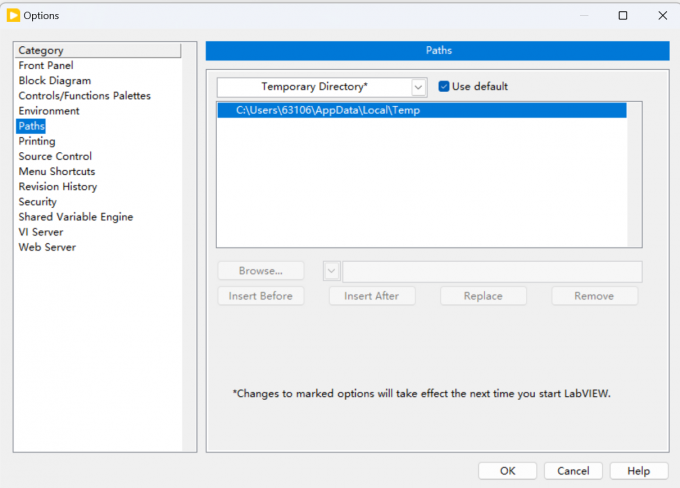
Task: Click the path entry text field
Action: click(x=492, y=272)
